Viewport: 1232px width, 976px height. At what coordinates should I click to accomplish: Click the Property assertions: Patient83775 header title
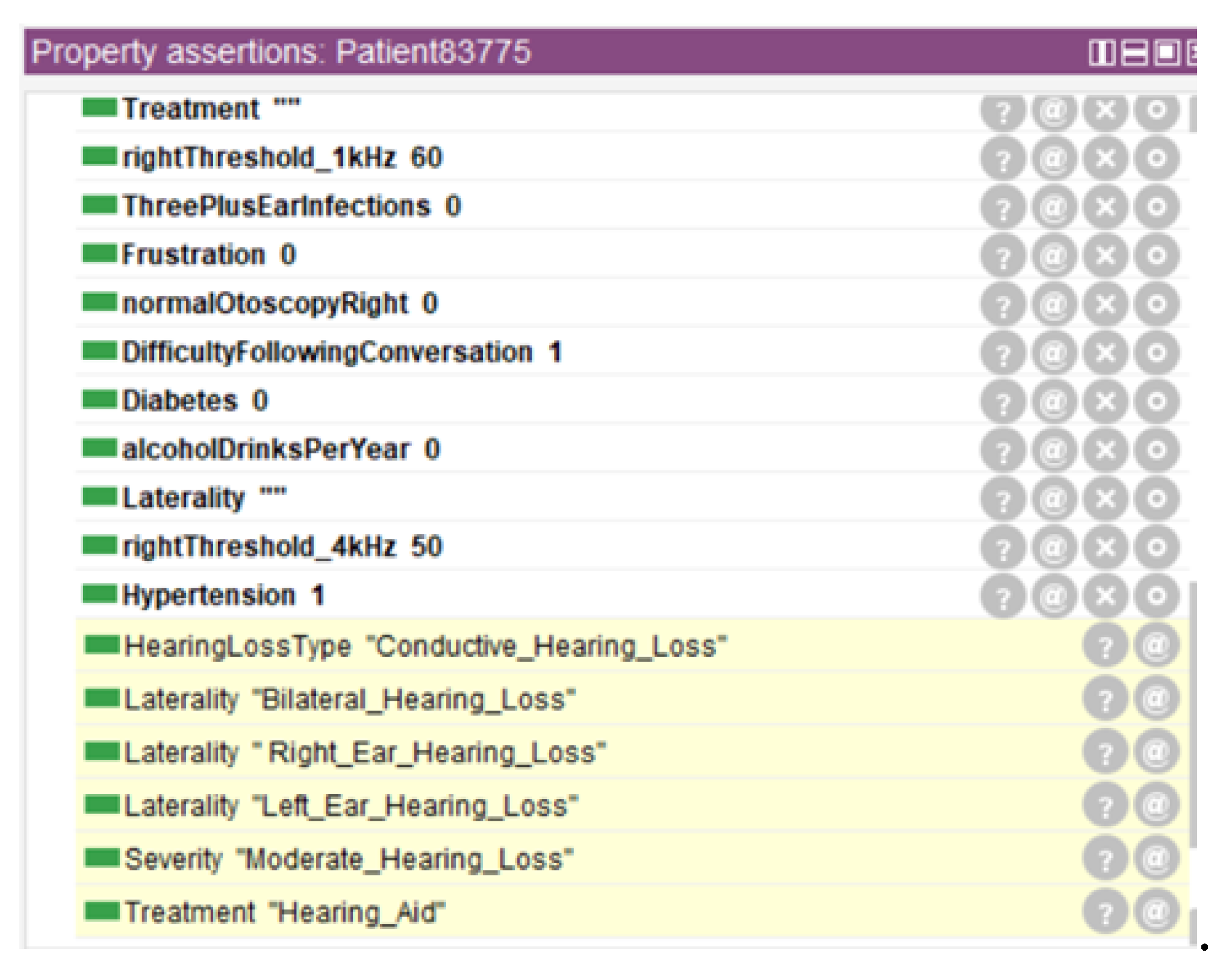tap(281, 52)
